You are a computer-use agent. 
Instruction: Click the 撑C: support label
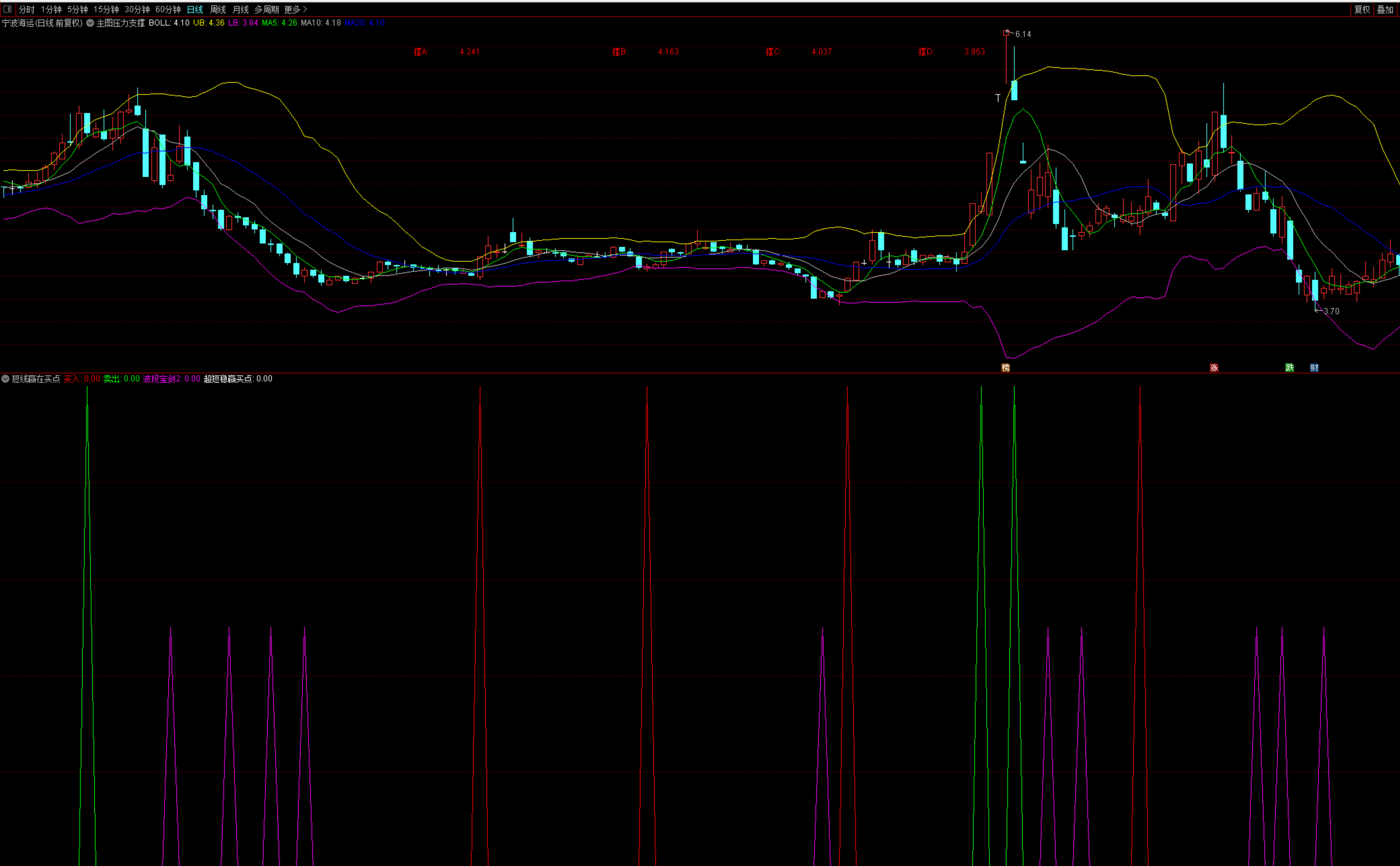(773, 52)
